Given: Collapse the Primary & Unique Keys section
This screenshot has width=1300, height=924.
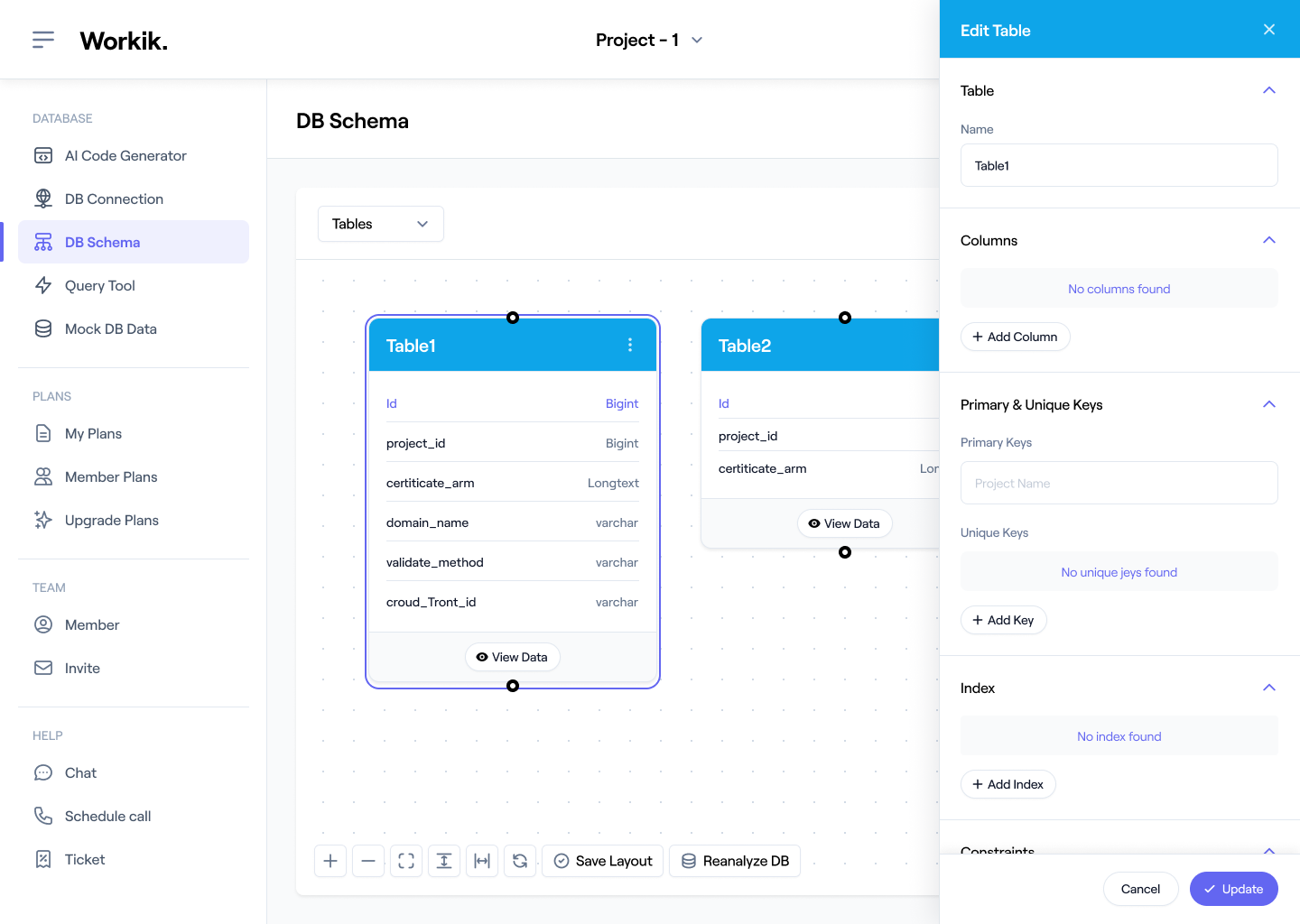Looking at the screenshot, I should coord(1269,404).
